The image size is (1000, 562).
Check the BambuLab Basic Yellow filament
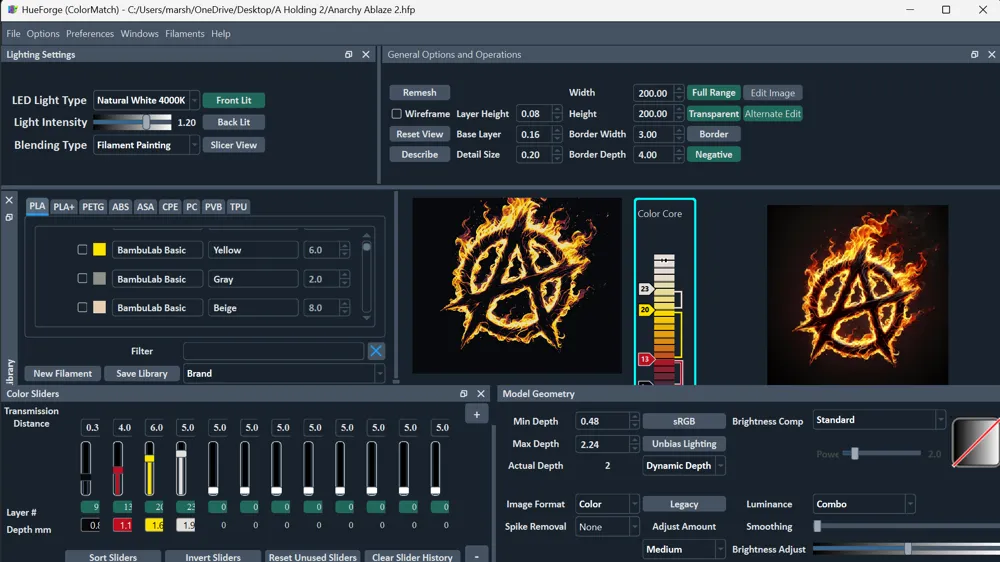click(x=82, y=249)
